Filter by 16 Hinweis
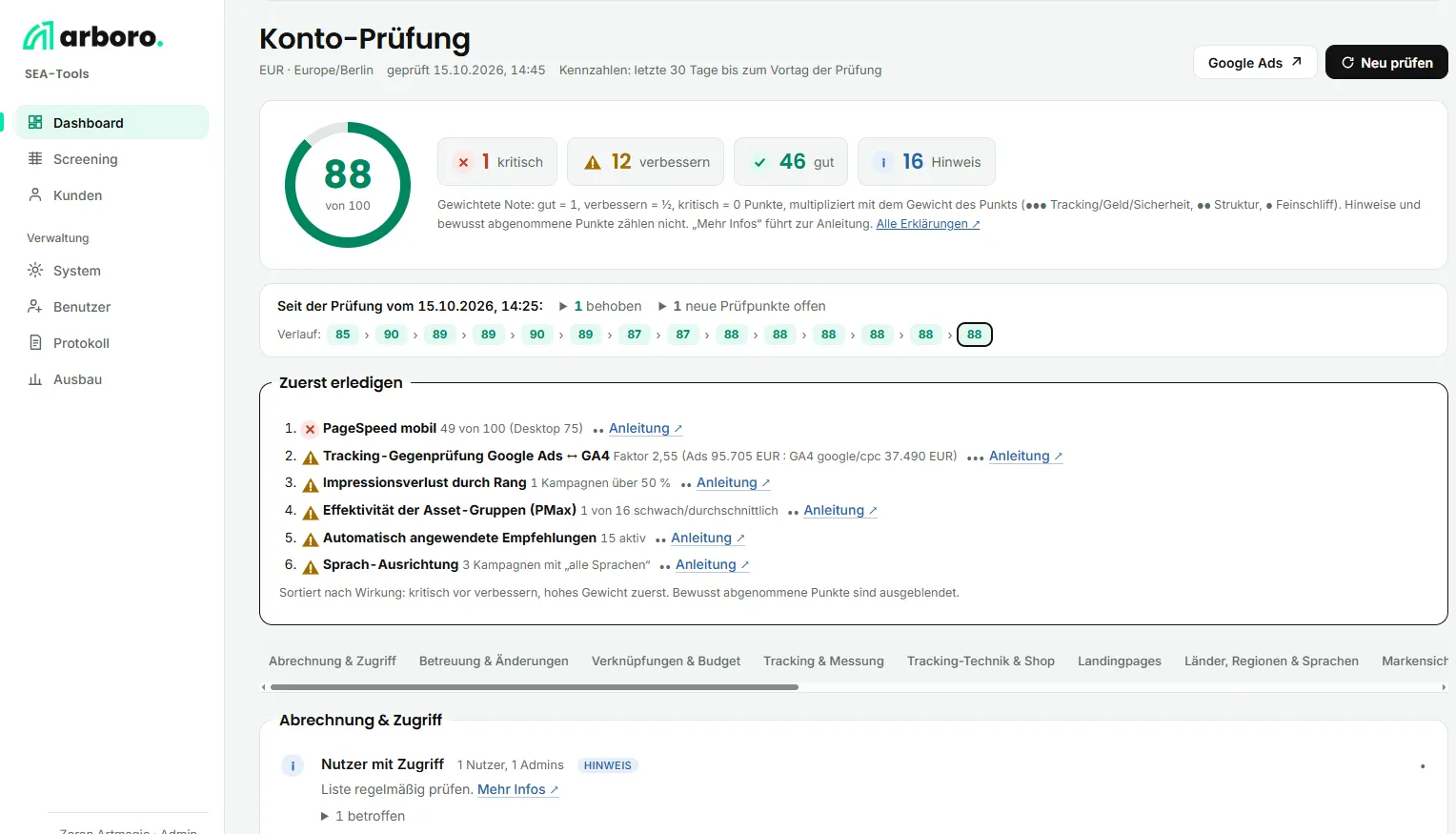This screenshot has height=834, width=1456. pyautogui.click(x=926, y=162)
